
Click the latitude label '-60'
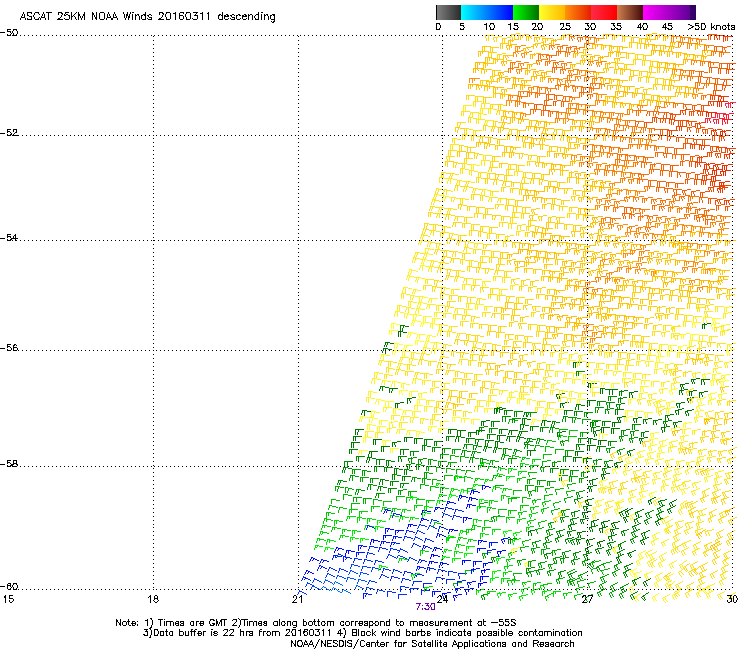click(9, 586)
